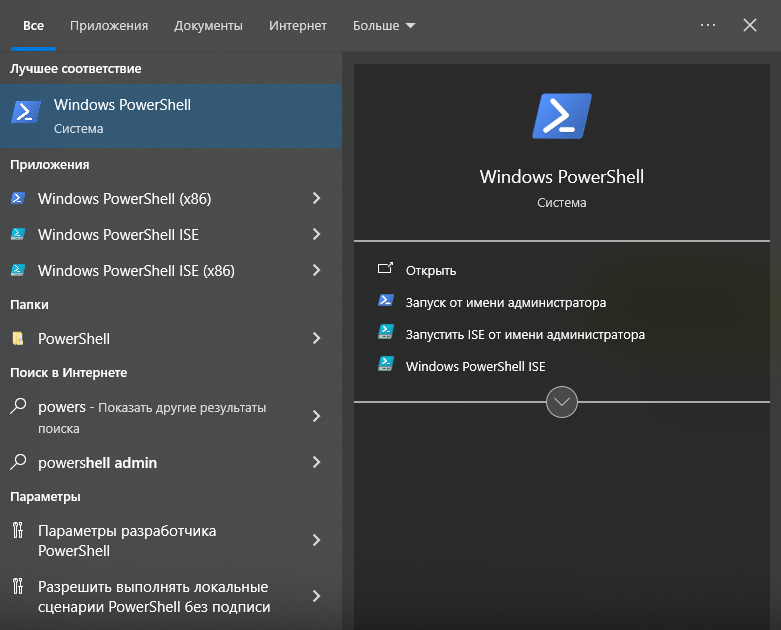Expand PowerShell folder details arrow
781x630 pixels.
[x=316, y=338]
